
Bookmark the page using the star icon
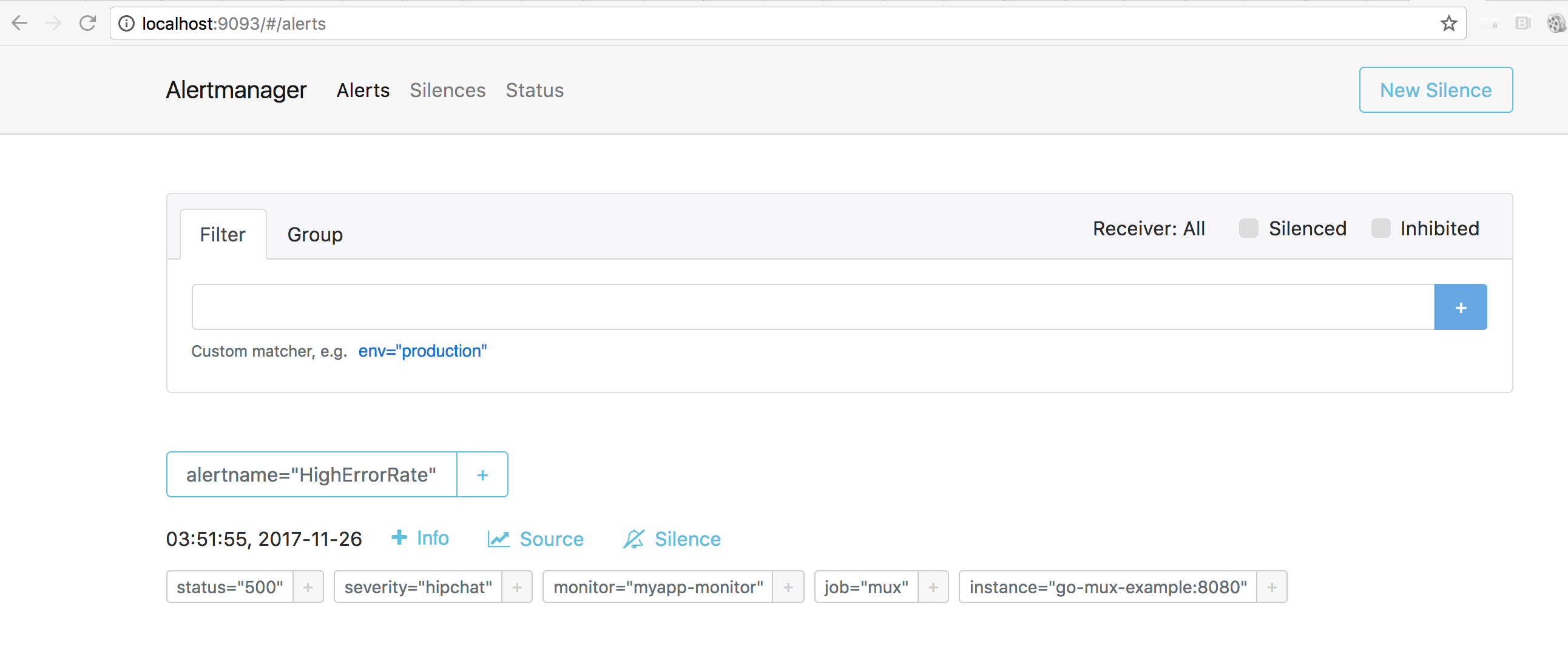[x=1448, y=23]
